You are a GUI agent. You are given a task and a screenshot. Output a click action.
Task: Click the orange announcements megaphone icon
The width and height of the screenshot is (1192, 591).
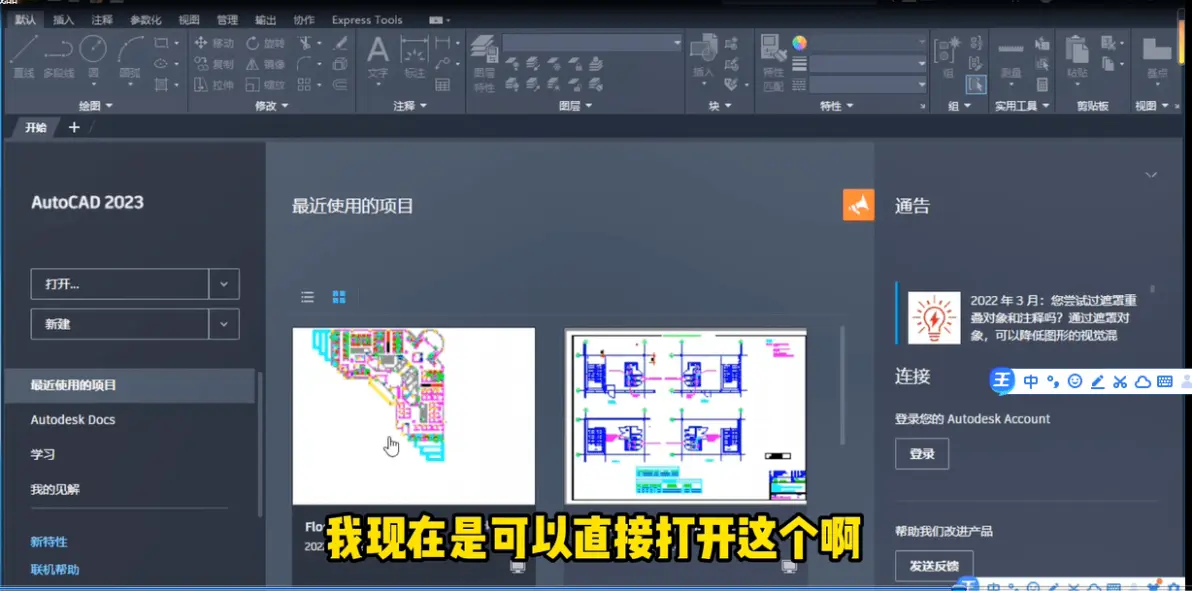coord(858,205)
